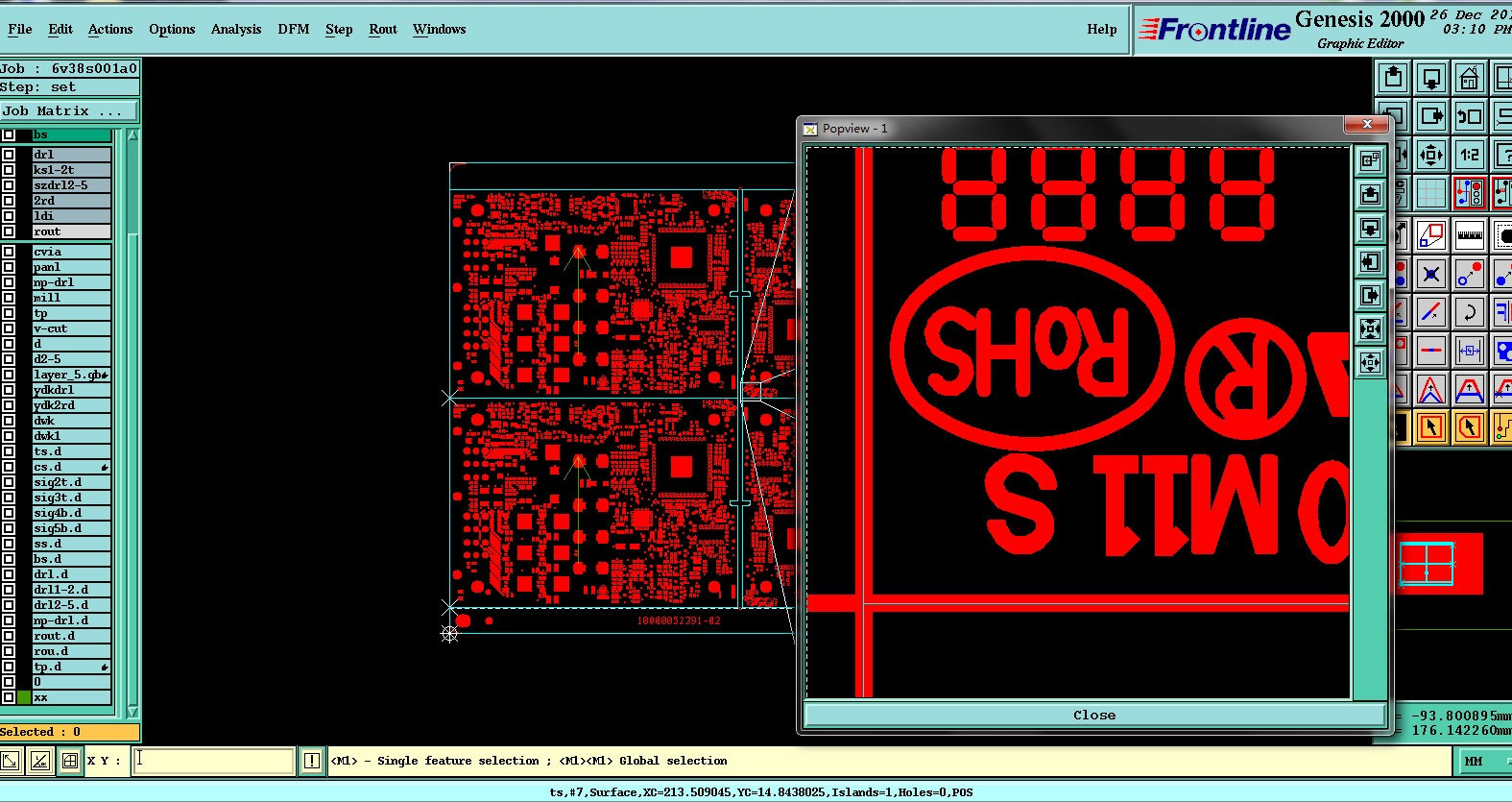
Task: Click the Close button in Popview
Action: (1094, 715)
